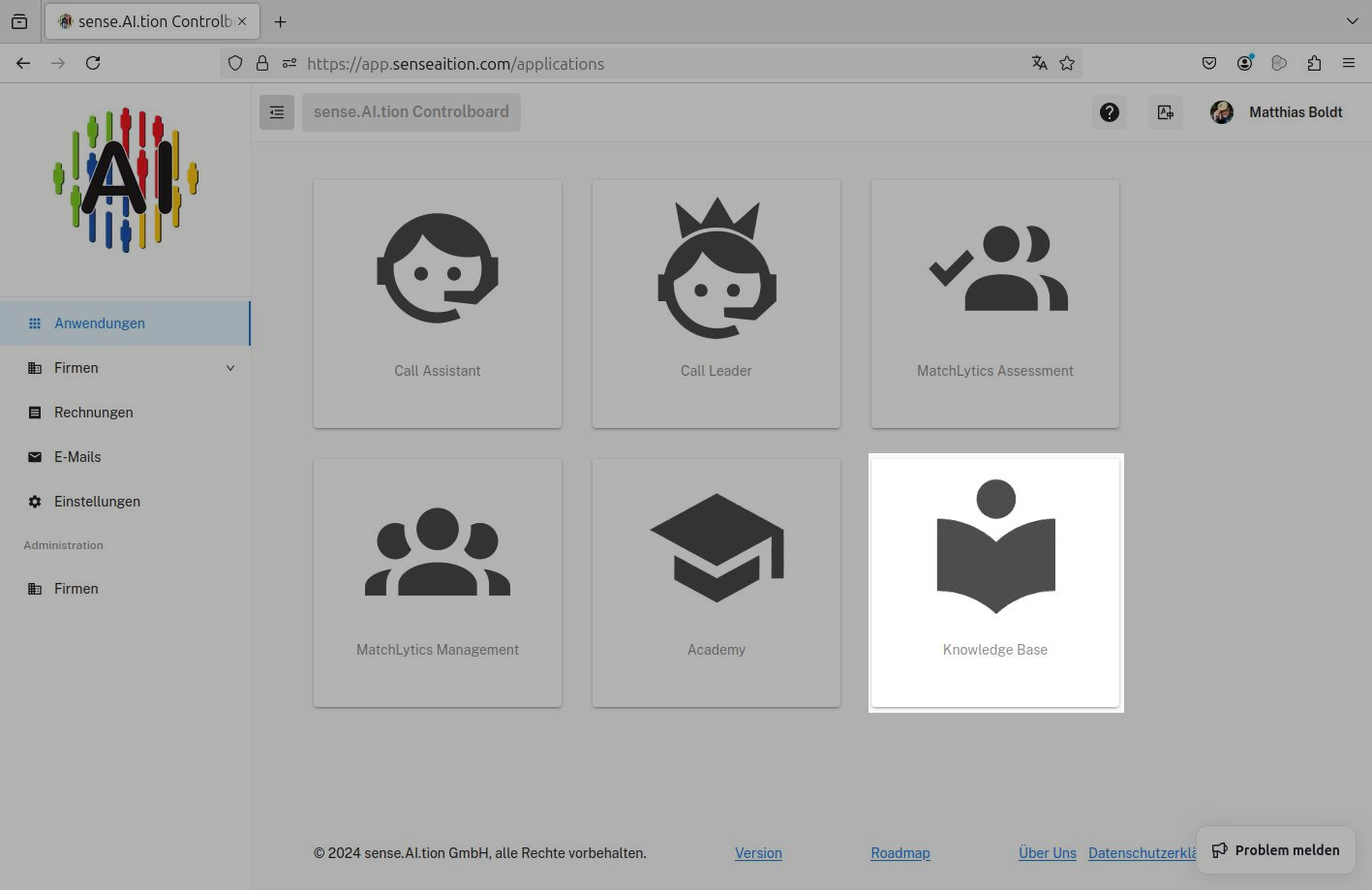This screenshot has width=1372, height=890.
Task: Click the browser back arrow
Action: pos(23,63)
